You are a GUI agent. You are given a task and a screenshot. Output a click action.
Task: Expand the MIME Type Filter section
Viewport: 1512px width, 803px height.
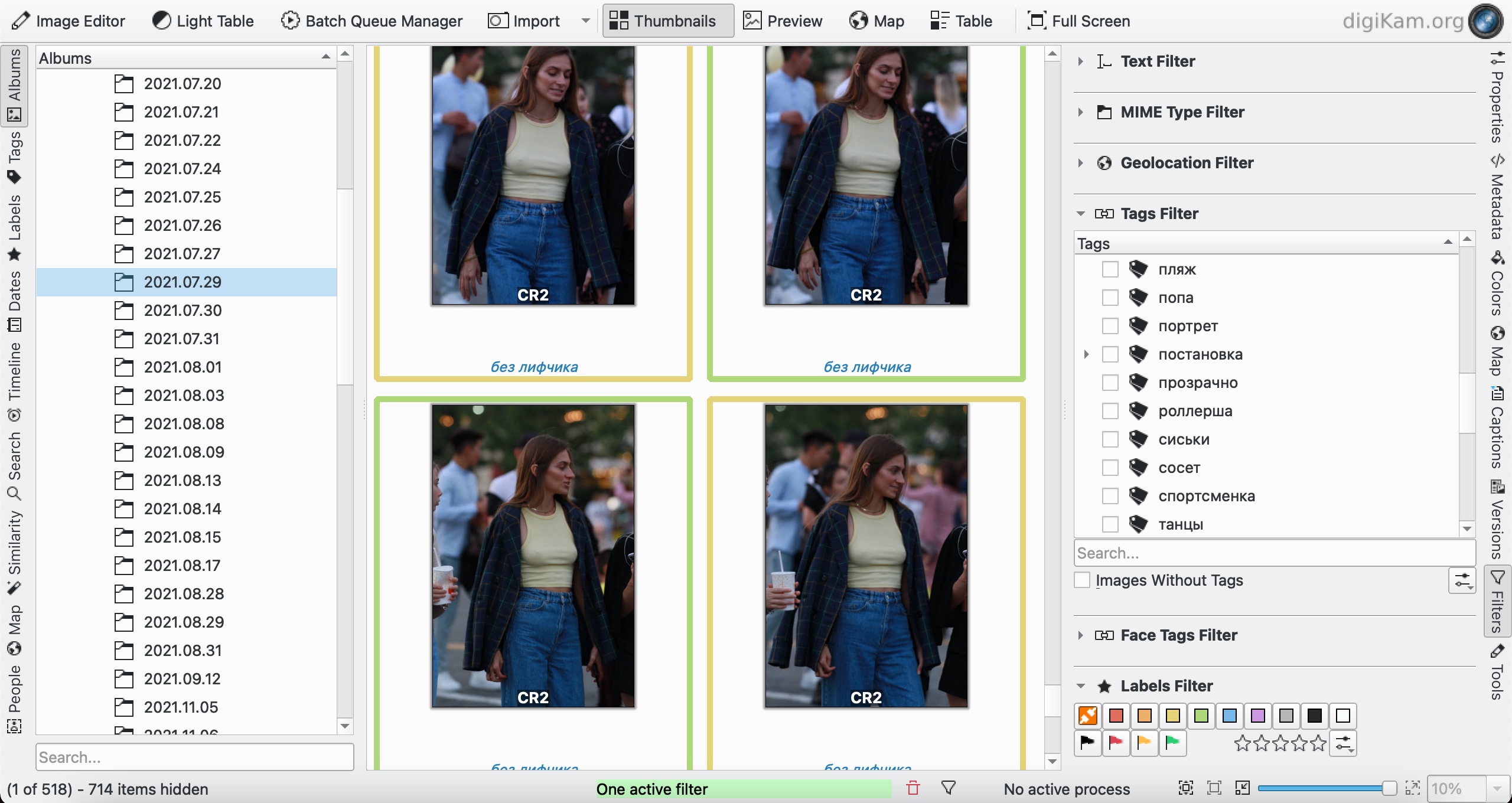coord(1081,112)
